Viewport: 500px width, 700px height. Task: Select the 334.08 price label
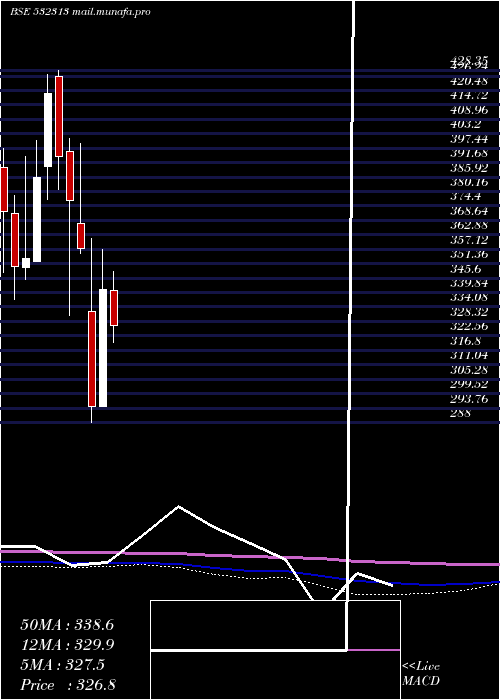469,298
